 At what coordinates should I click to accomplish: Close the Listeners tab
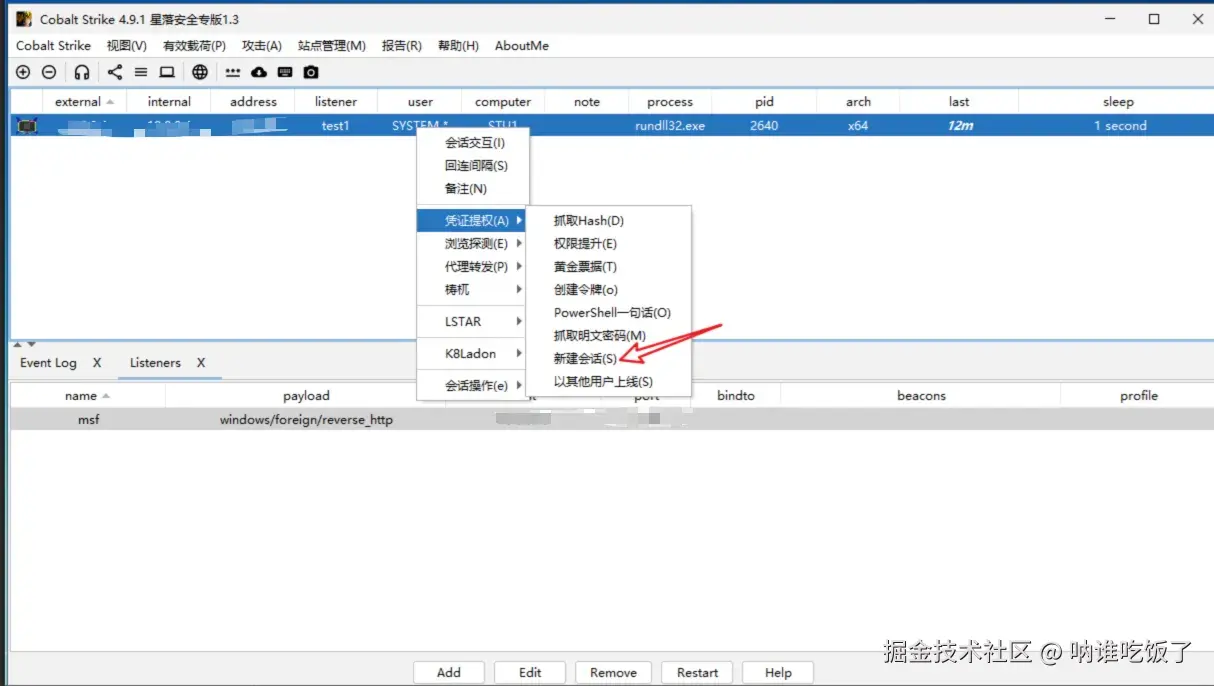pos(201,363)
